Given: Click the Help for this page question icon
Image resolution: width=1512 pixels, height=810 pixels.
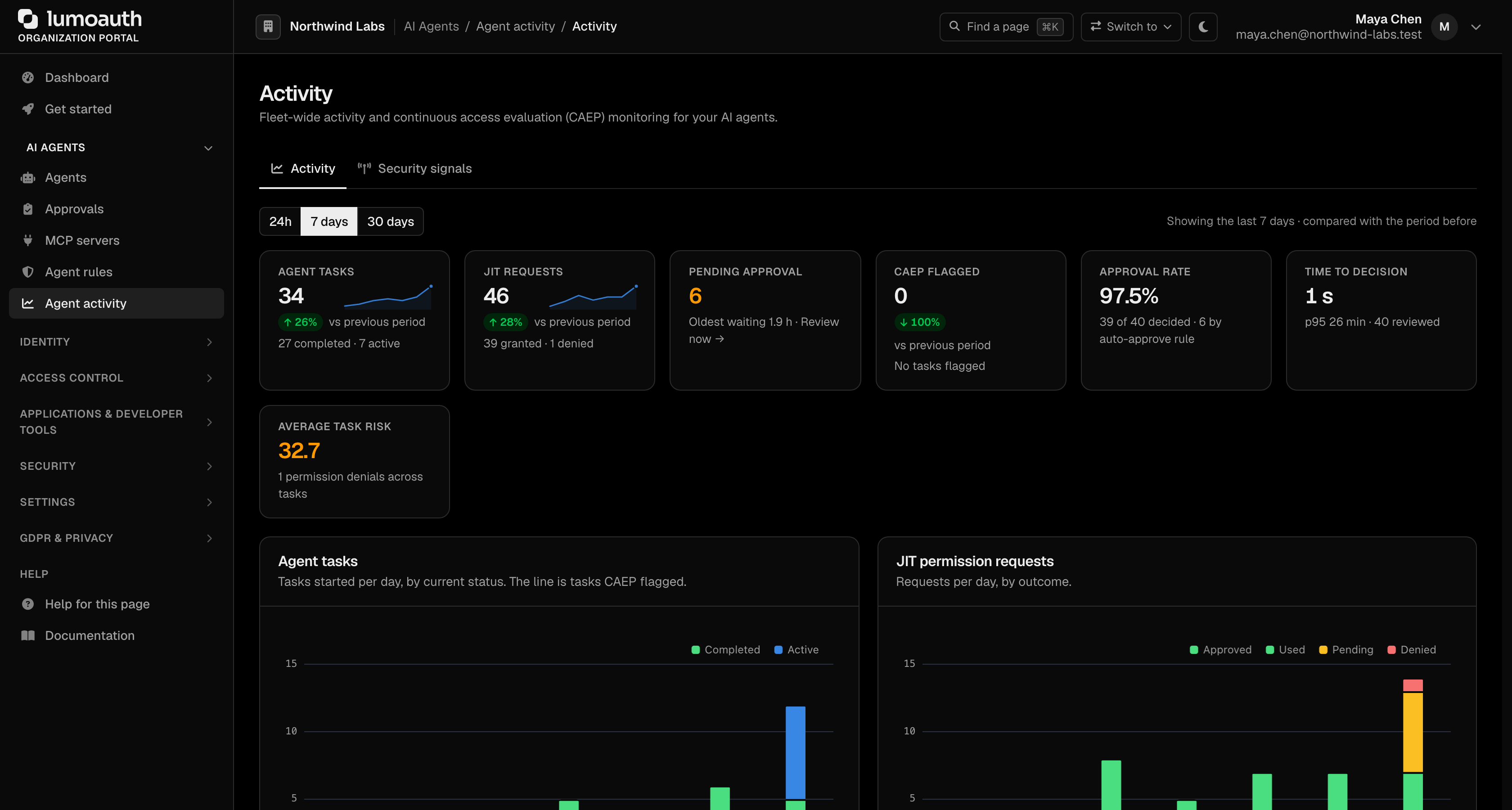Looking at the screenshot, I should (27, 604).
